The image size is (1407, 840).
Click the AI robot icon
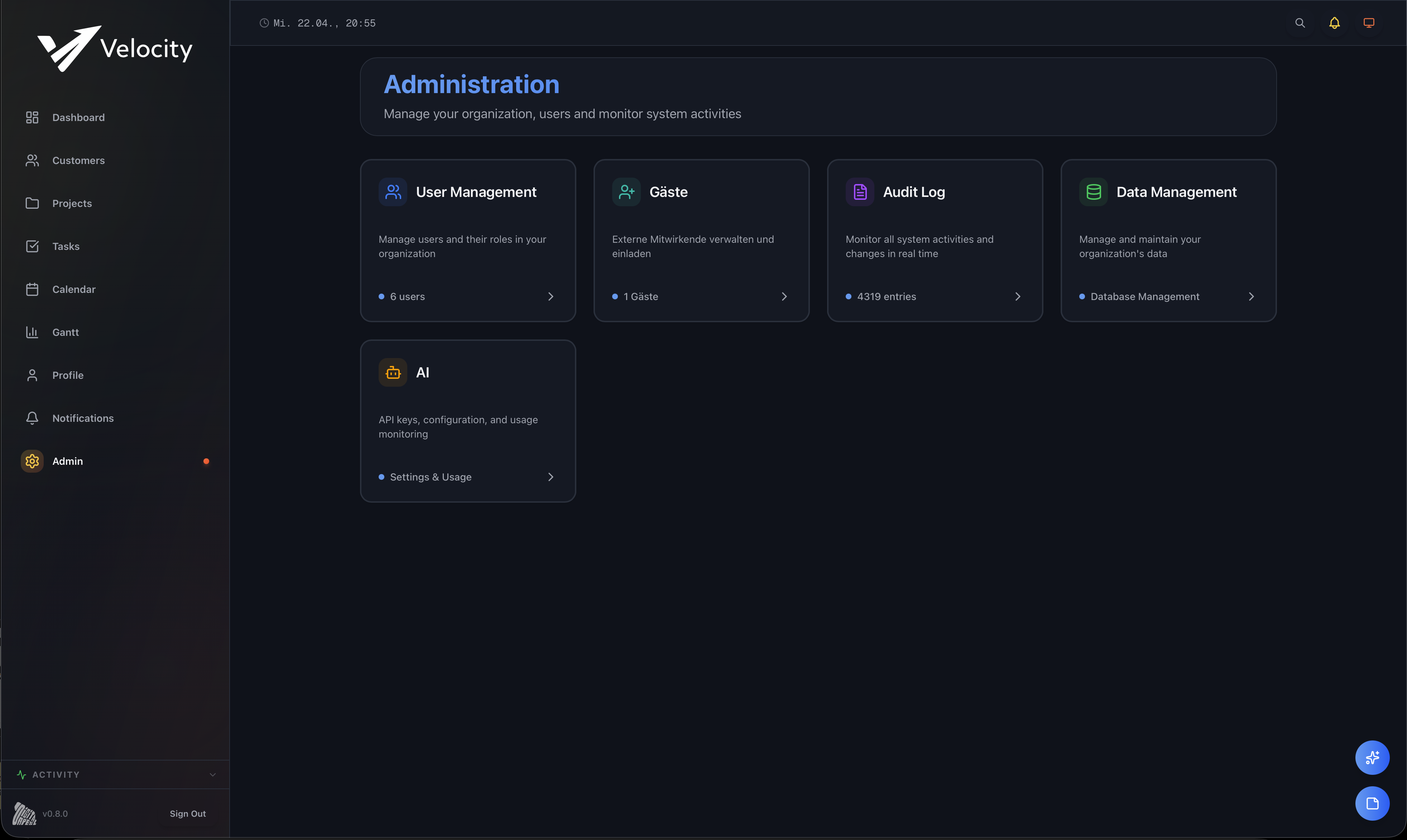tap(393, 372)
